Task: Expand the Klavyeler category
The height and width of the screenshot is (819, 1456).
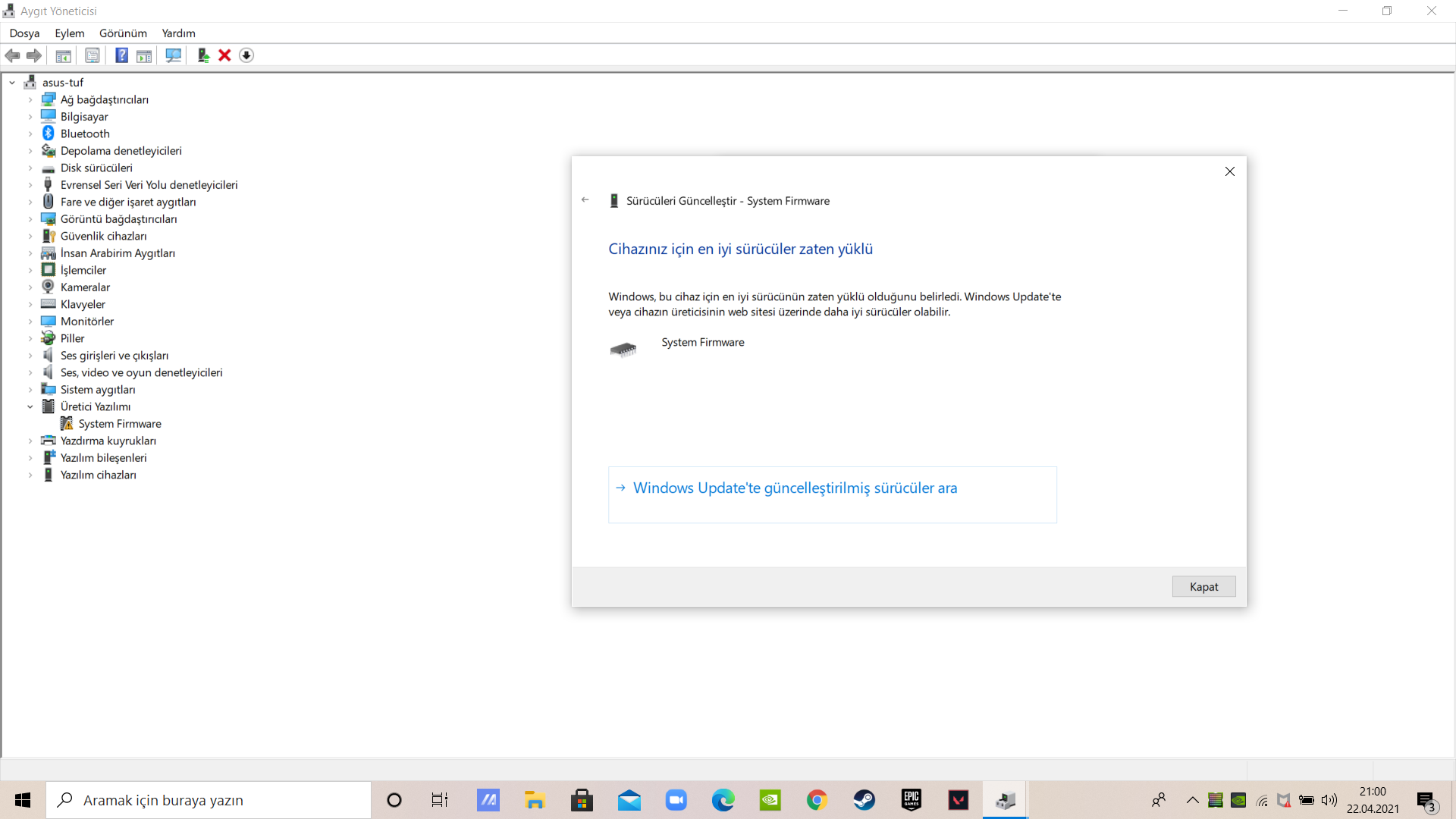Action: click(30, 305)
